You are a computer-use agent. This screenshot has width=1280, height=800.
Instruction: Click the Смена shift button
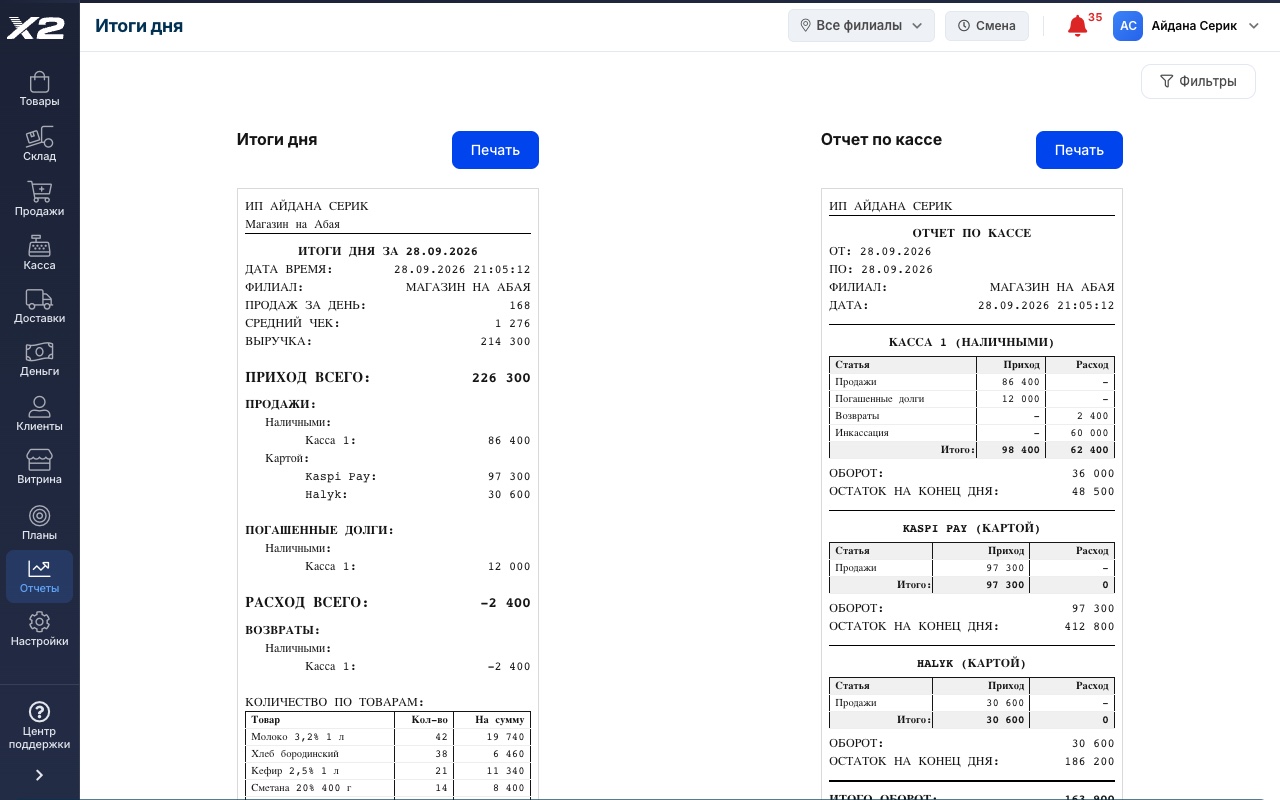tap(987, 26)
